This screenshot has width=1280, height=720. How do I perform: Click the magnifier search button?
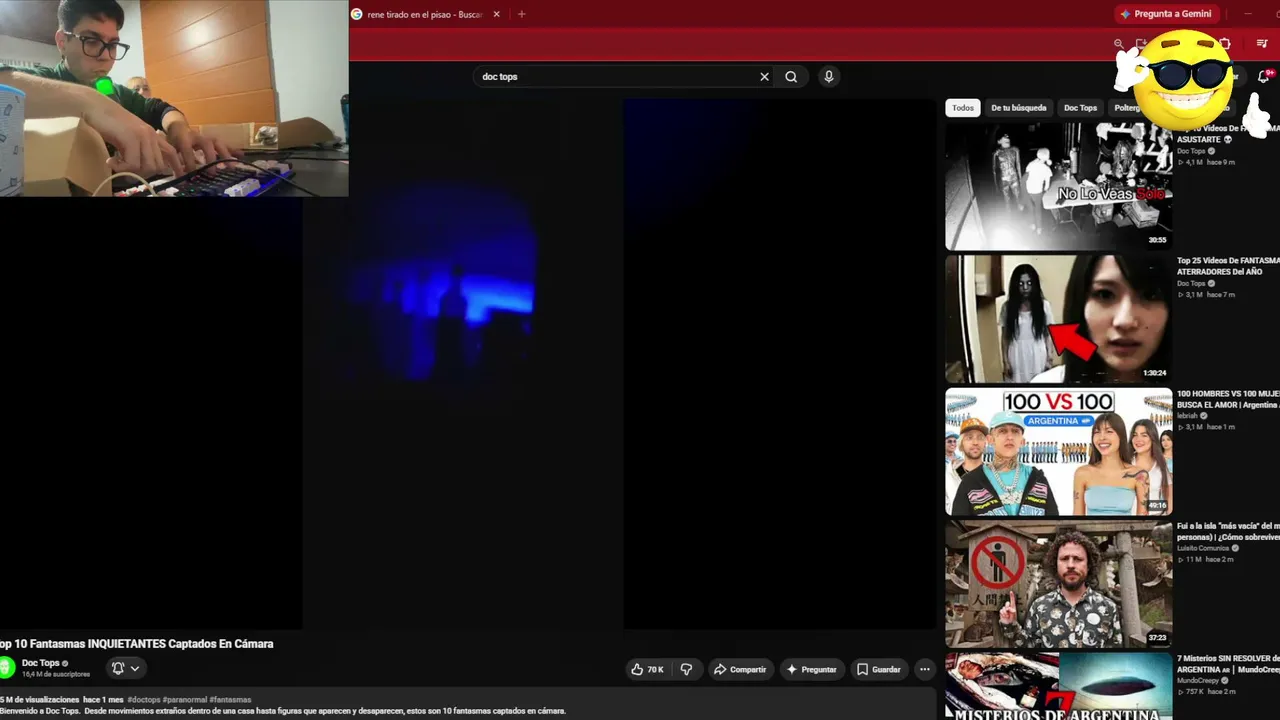click(x=791, y=77)
